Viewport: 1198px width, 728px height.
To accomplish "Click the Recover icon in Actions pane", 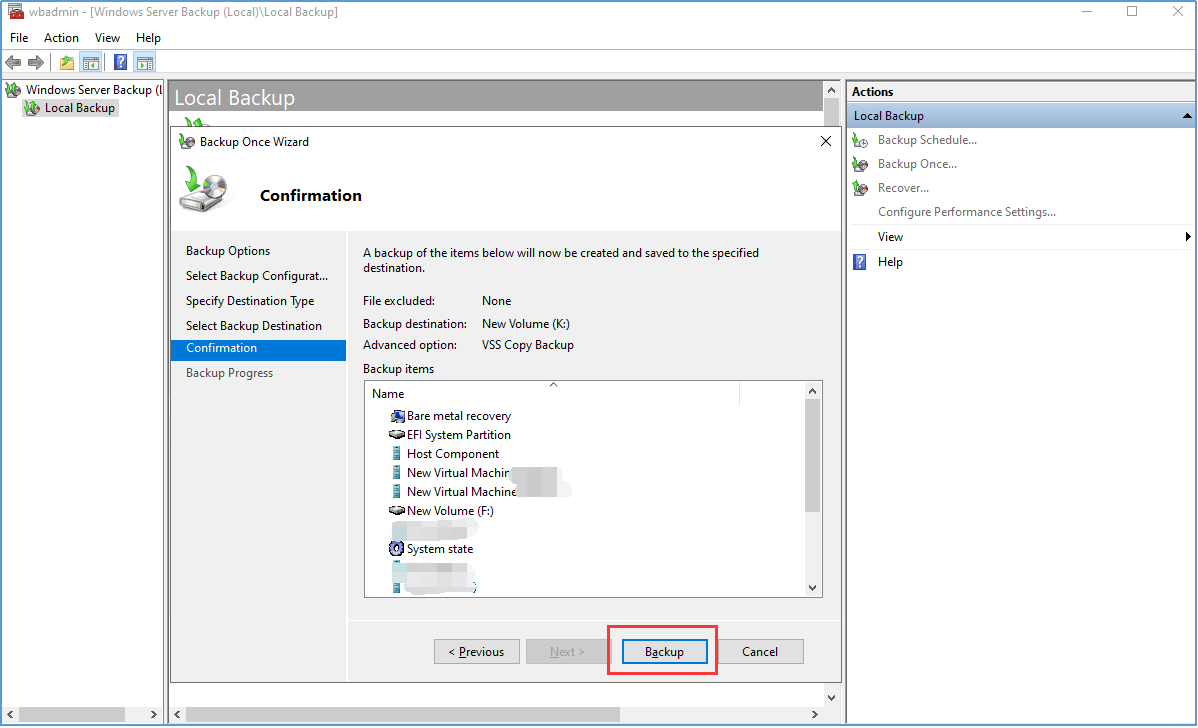I will (860, 188).
